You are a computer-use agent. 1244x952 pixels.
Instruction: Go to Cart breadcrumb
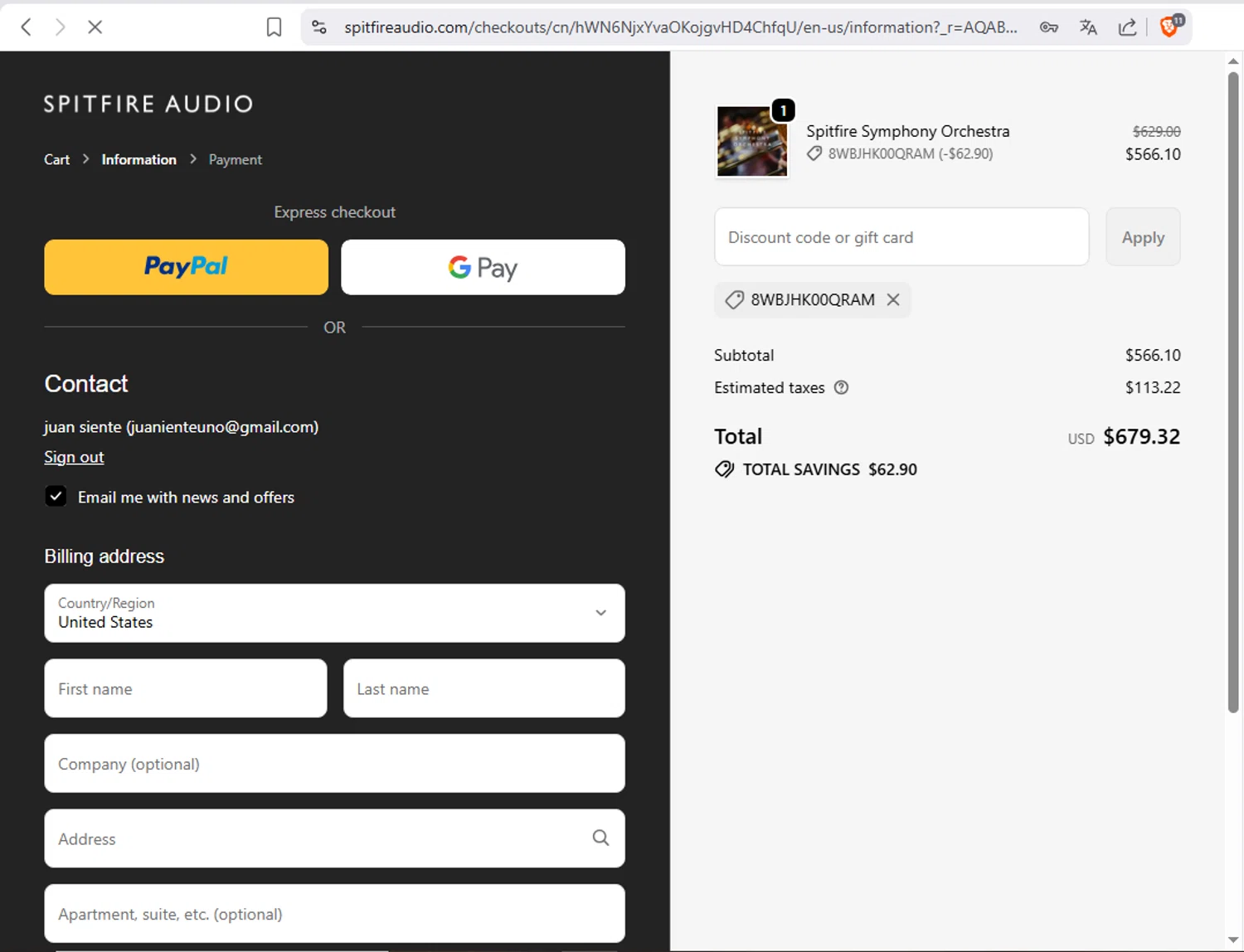(x=56, y=159)
